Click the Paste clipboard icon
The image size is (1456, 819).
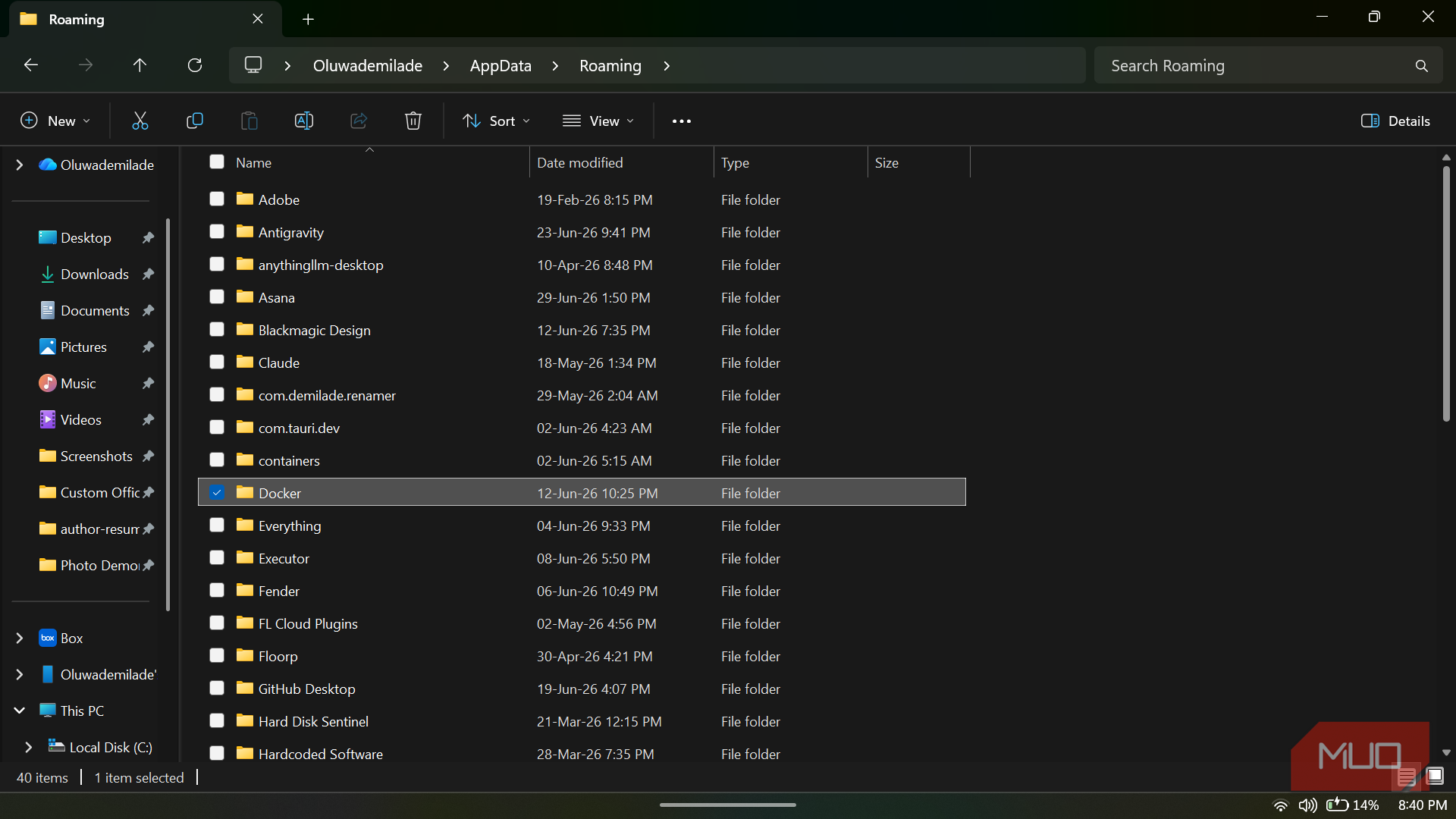point(249,121)
